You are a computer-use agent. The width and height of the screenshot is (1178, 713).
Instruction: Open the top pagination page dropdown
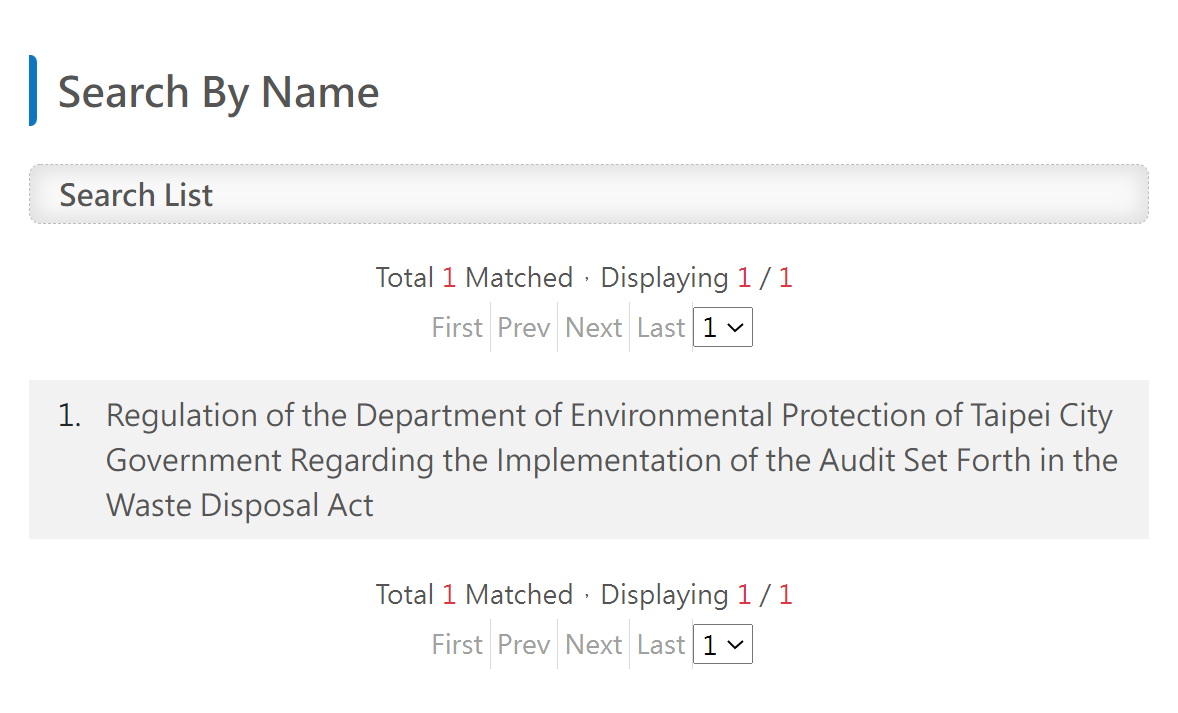[x=722, y=327]
